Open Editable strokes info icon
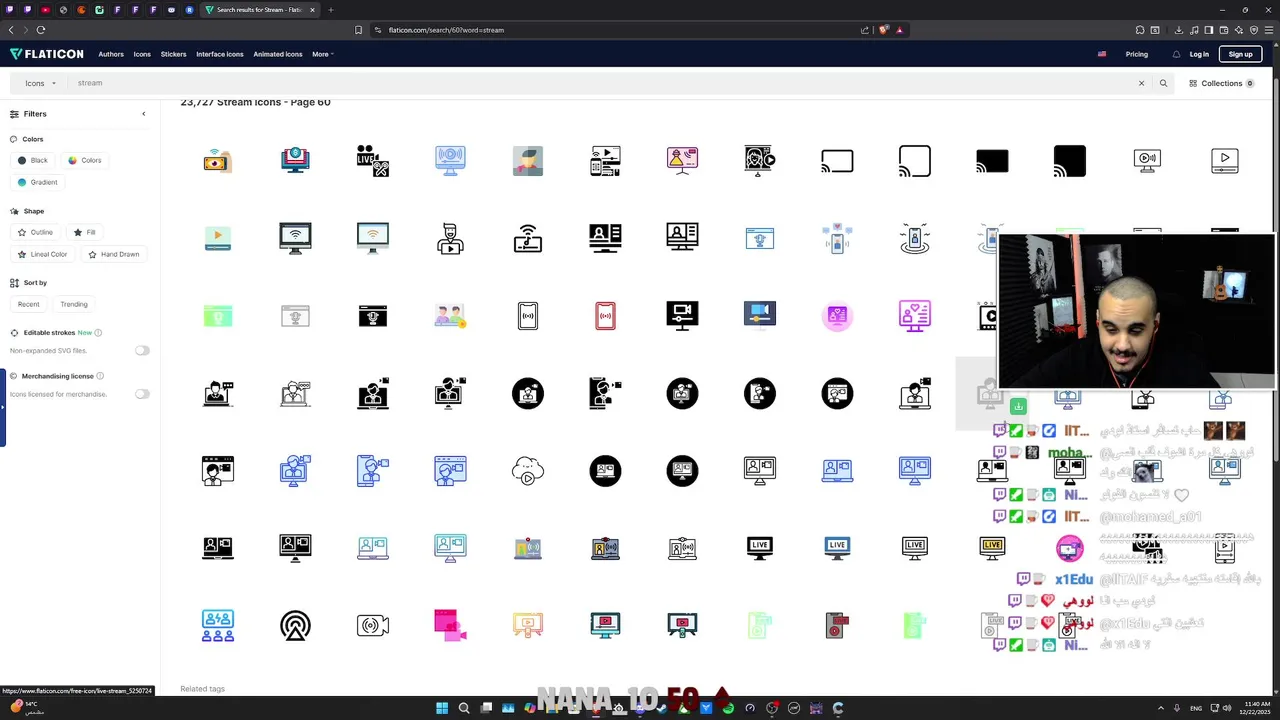1280x720 pixels. [98, 333]
